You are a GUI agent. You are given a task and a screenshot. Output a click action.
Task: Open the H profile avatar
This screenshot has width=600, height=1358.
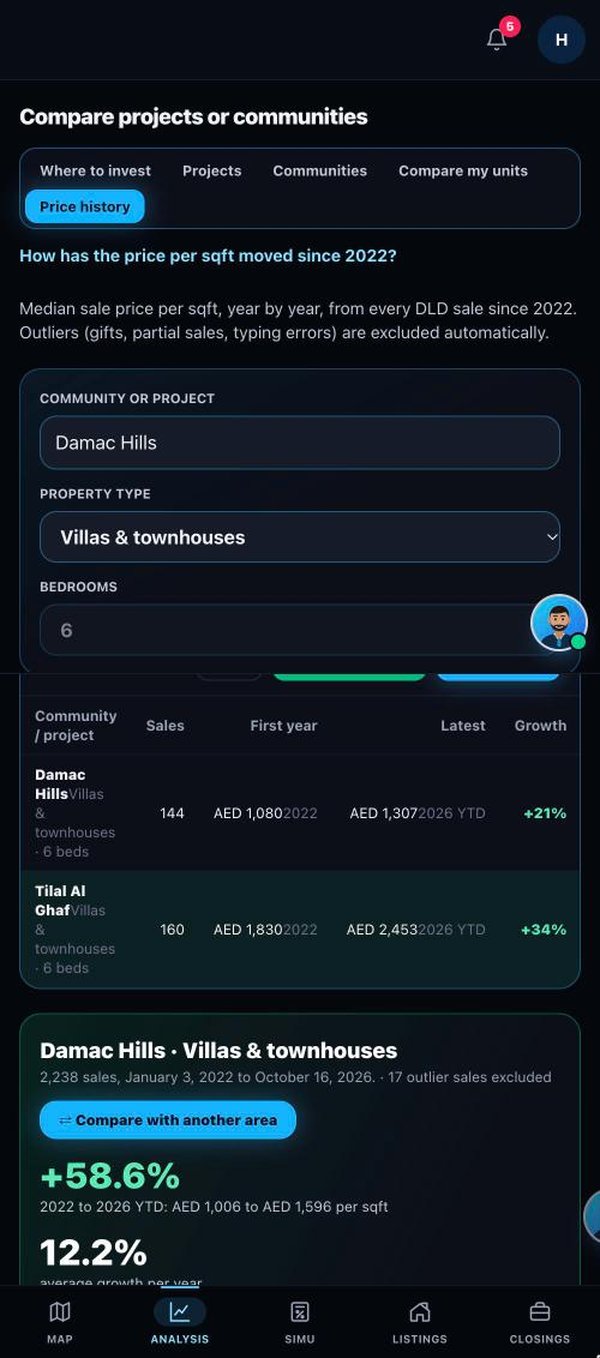(561, 40)
